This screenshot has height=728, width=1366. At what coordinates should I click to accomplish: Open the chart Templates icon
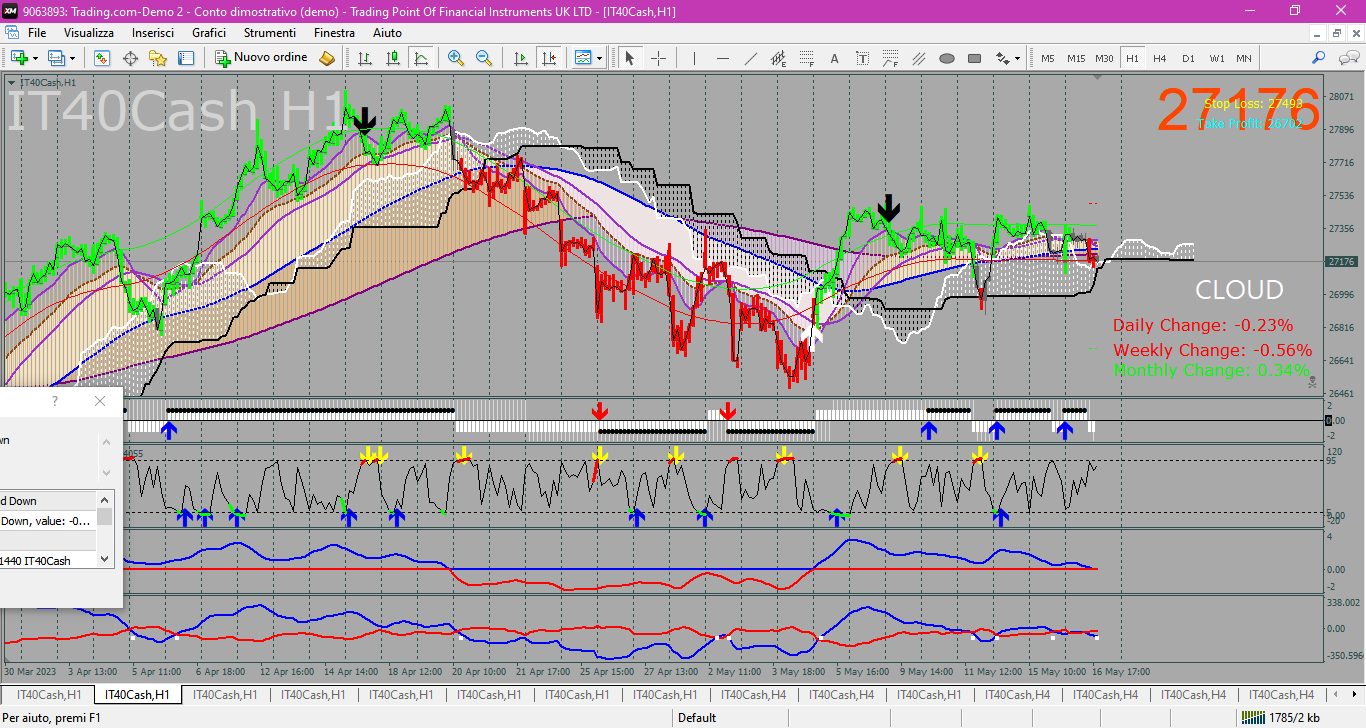click(x=583, y=58)
